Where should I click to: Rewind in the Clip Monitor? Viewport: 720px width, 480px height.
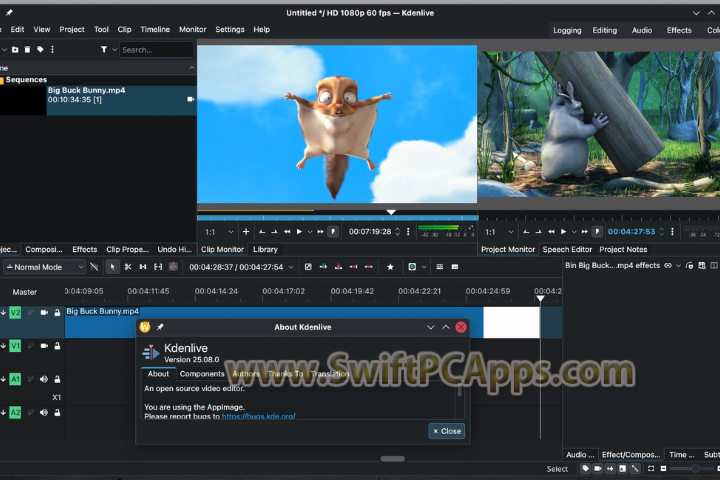click(x=287, y=232)
